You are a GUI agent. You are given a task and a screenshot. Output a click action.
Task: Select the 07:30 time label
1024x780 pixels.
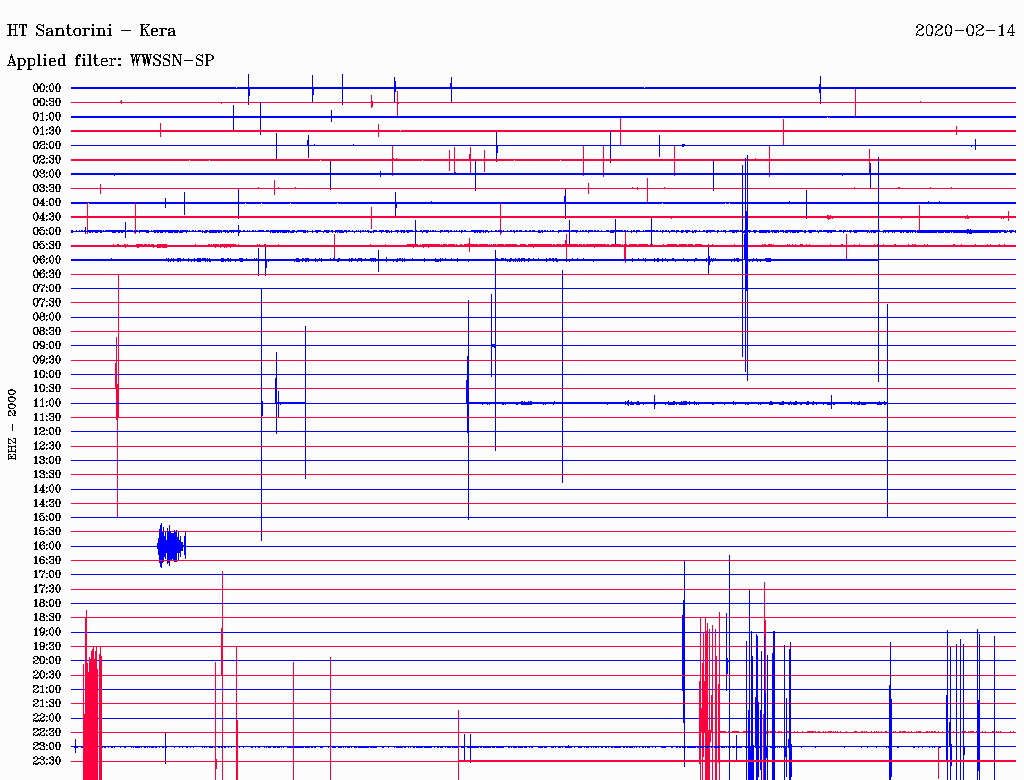point(47,302)
